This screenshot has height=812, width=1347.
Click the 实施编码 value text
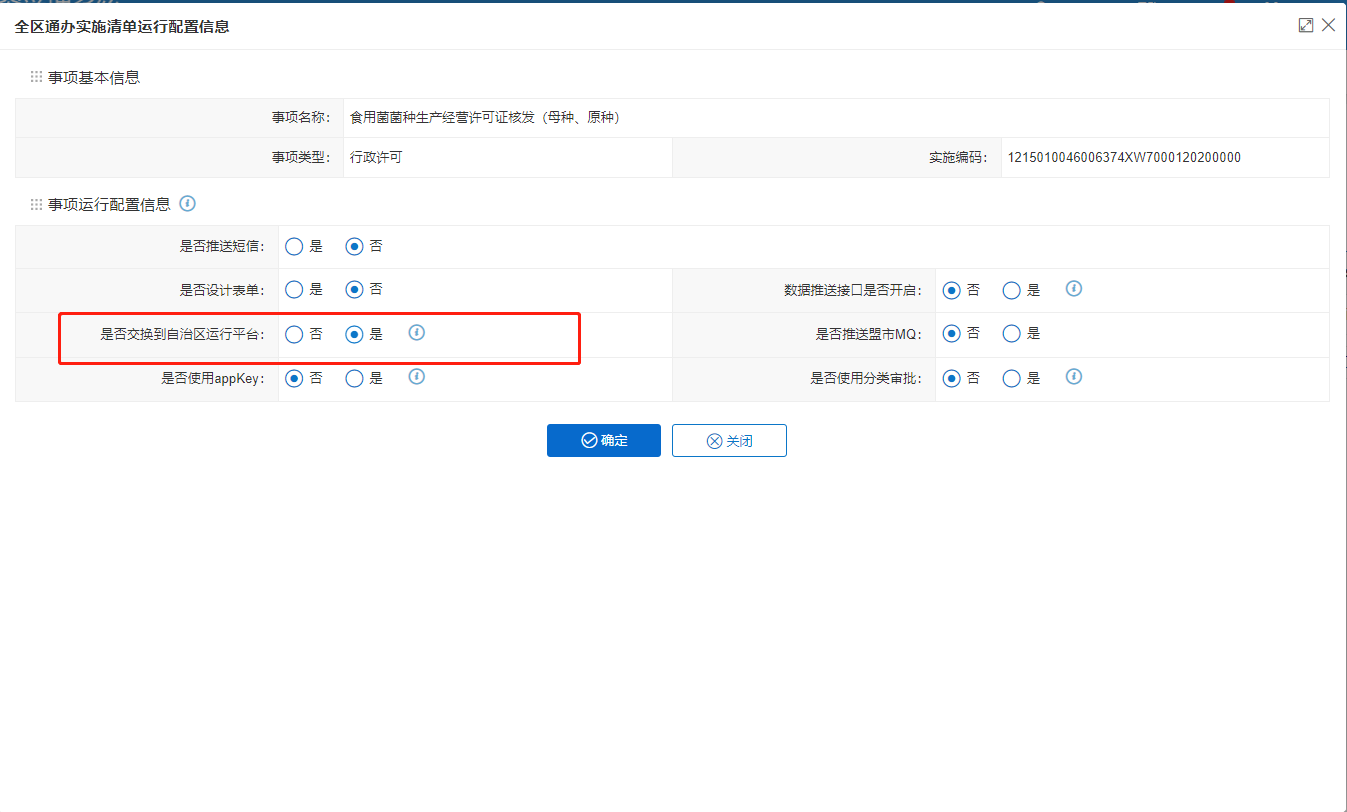[x=1123, y=158]
